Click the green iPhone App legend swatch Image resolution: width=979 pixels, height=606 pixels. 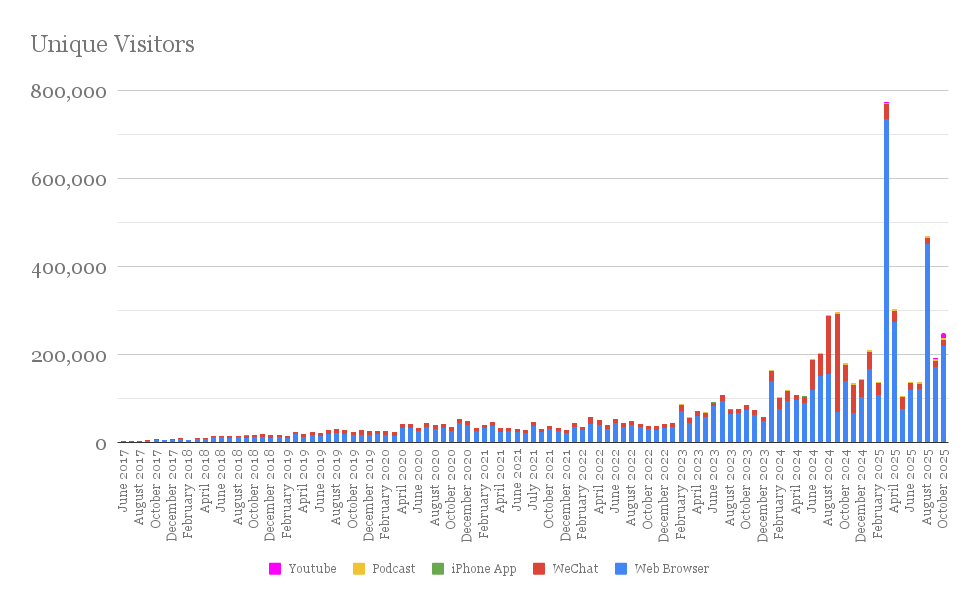click(x=438, y=569)
